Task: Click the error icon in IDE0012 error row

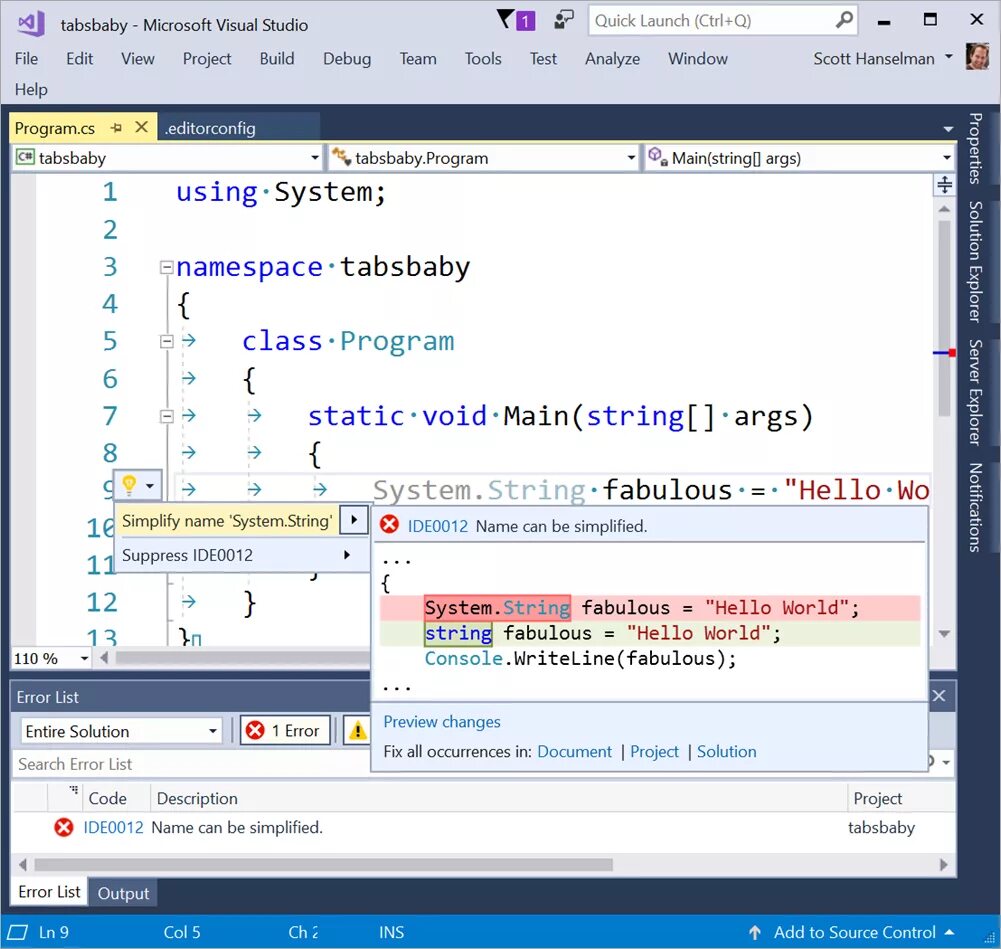Action: coord(63,827)
